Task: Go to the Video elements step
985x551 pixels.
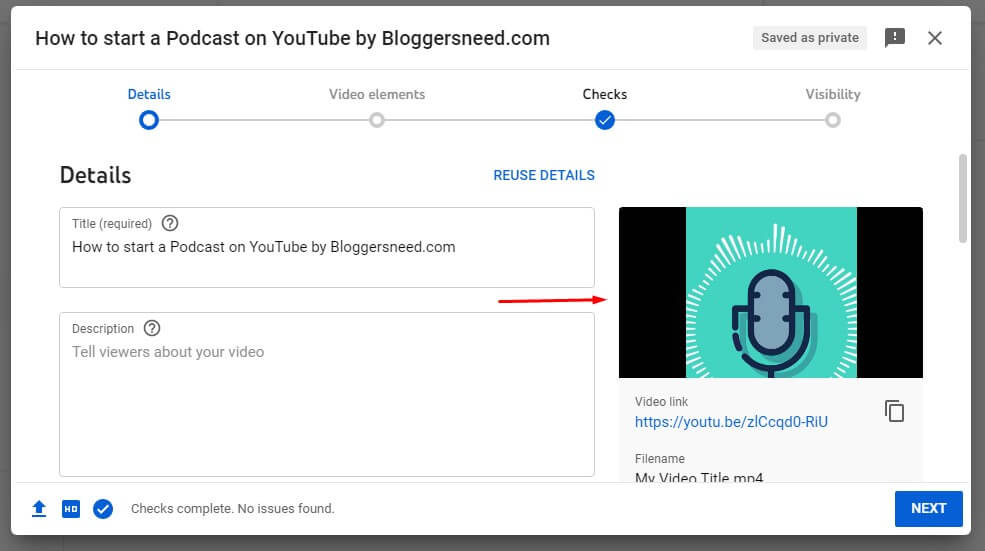Action: click(377, 94)
